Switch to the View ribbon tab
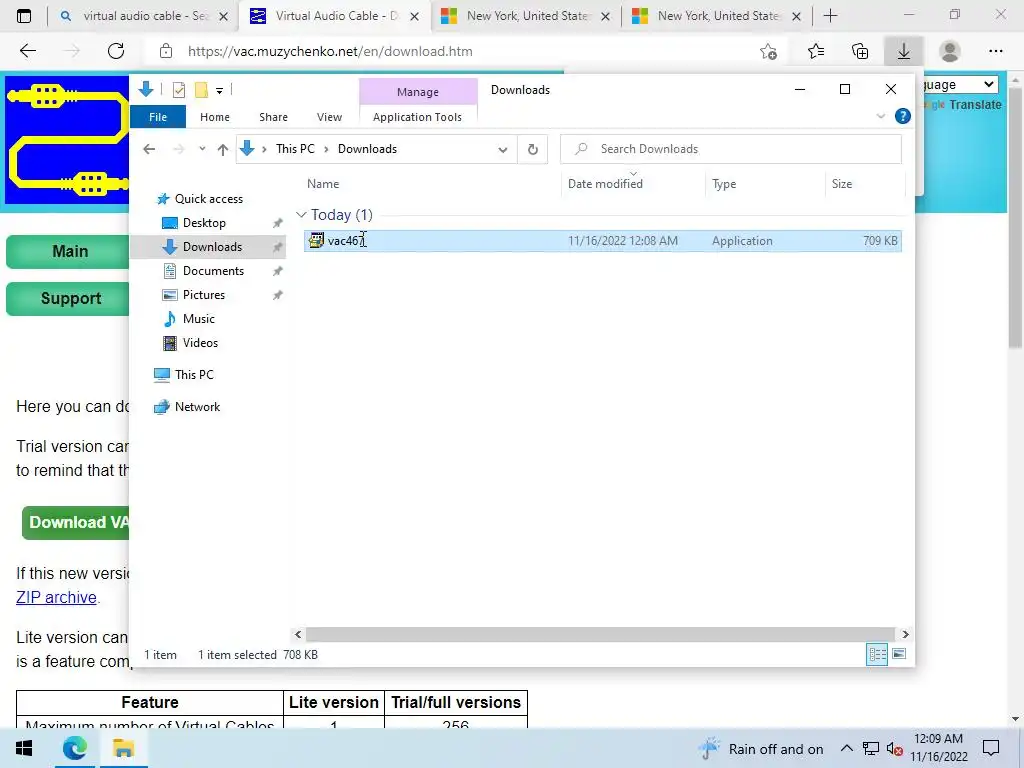The height and width of the screenshot is (768, 1024). [x=329, y=117]
